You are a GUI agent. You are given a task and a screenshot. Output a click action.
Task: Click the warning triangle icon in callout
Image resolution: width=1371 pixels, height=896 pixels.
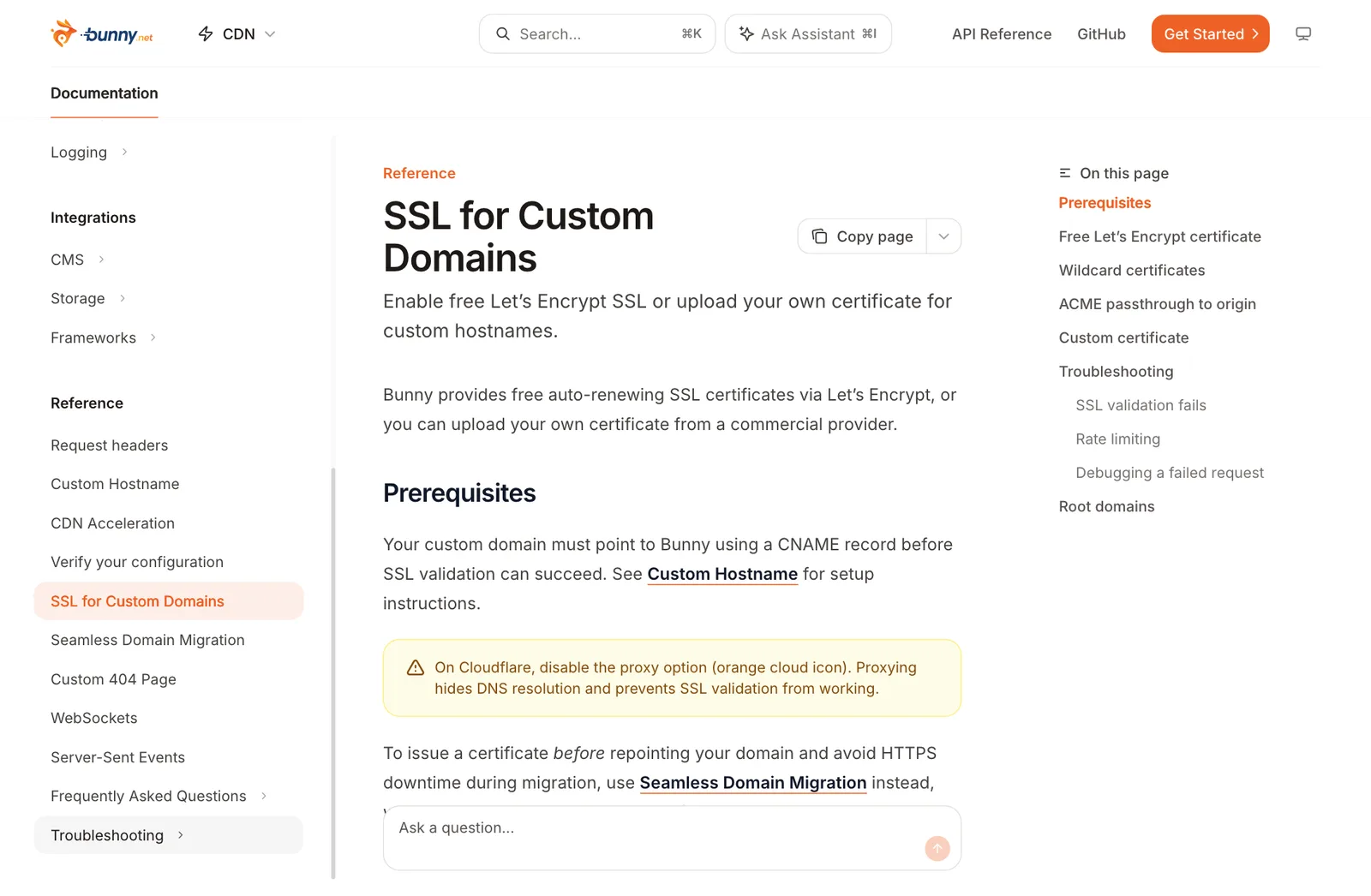pyautogui.click(x=416, y=667)
